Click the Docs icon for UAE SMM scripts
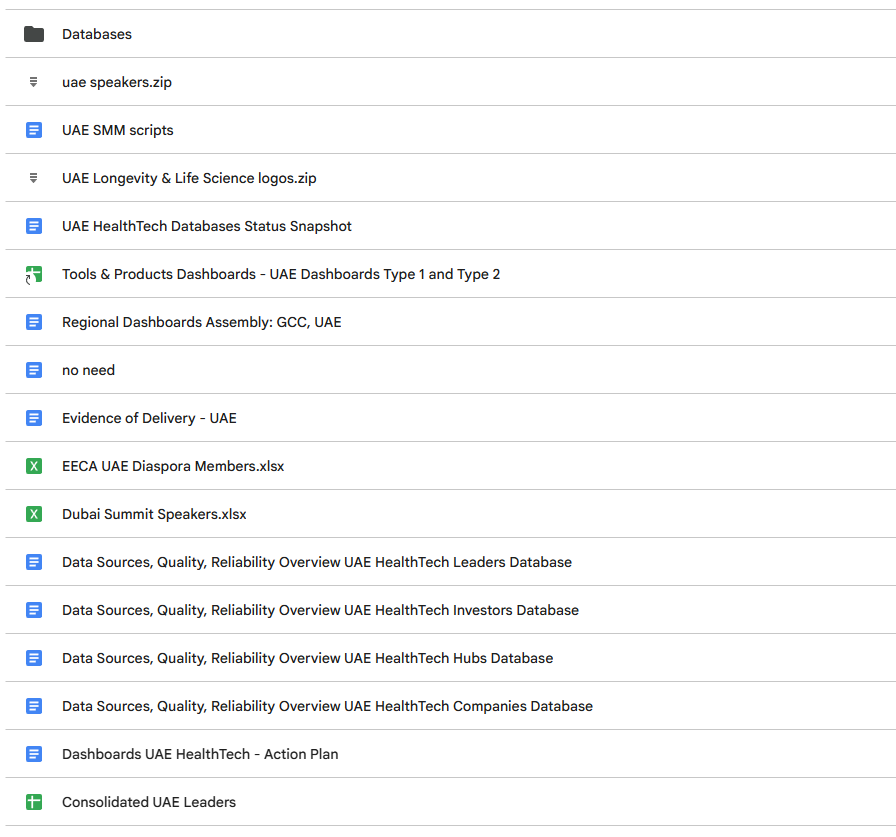Screen dimensions: 896x837 (x=34, y=130)
